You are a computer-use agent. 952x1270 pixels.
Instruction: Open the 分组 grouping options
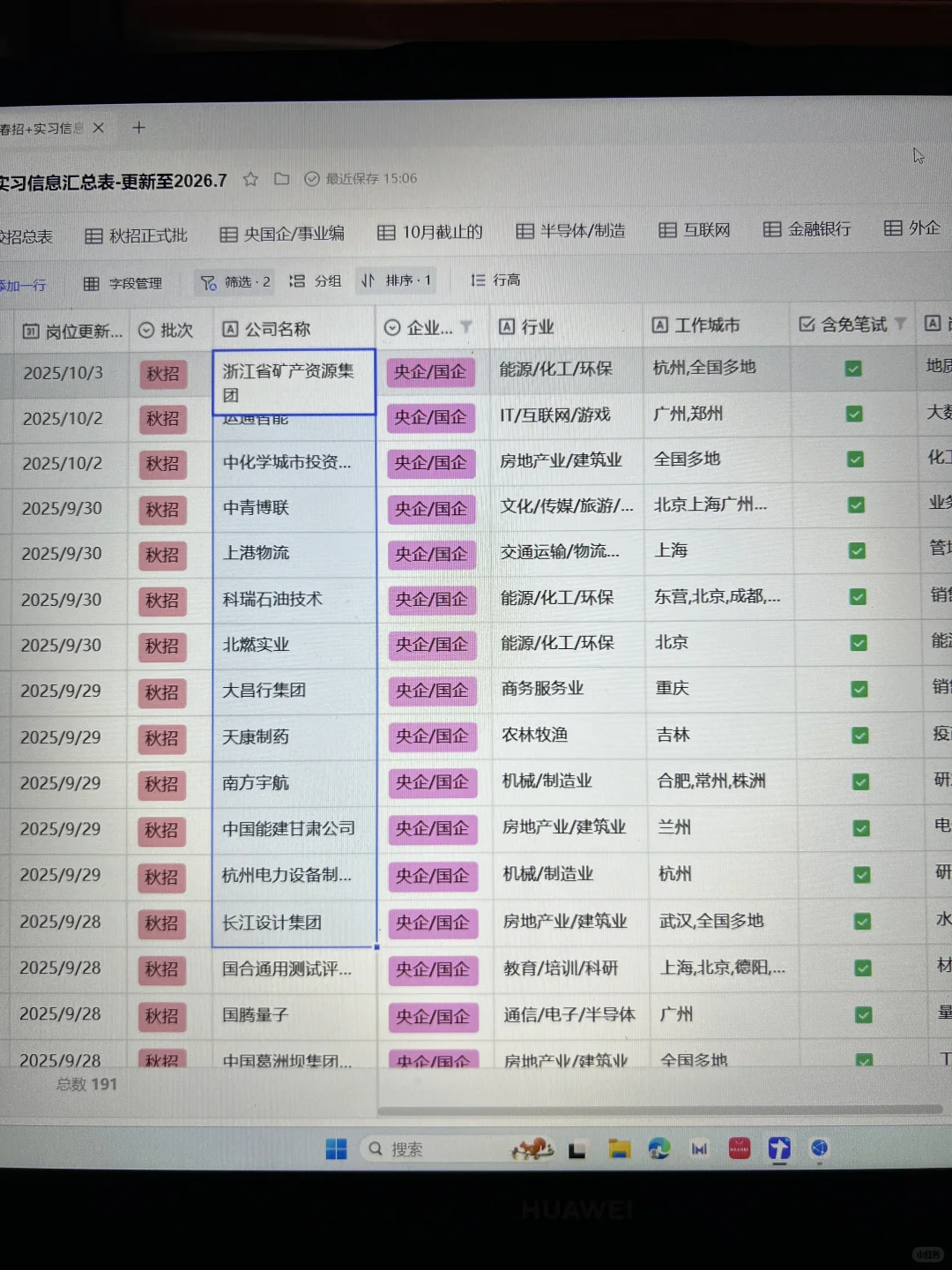(316, 280)
